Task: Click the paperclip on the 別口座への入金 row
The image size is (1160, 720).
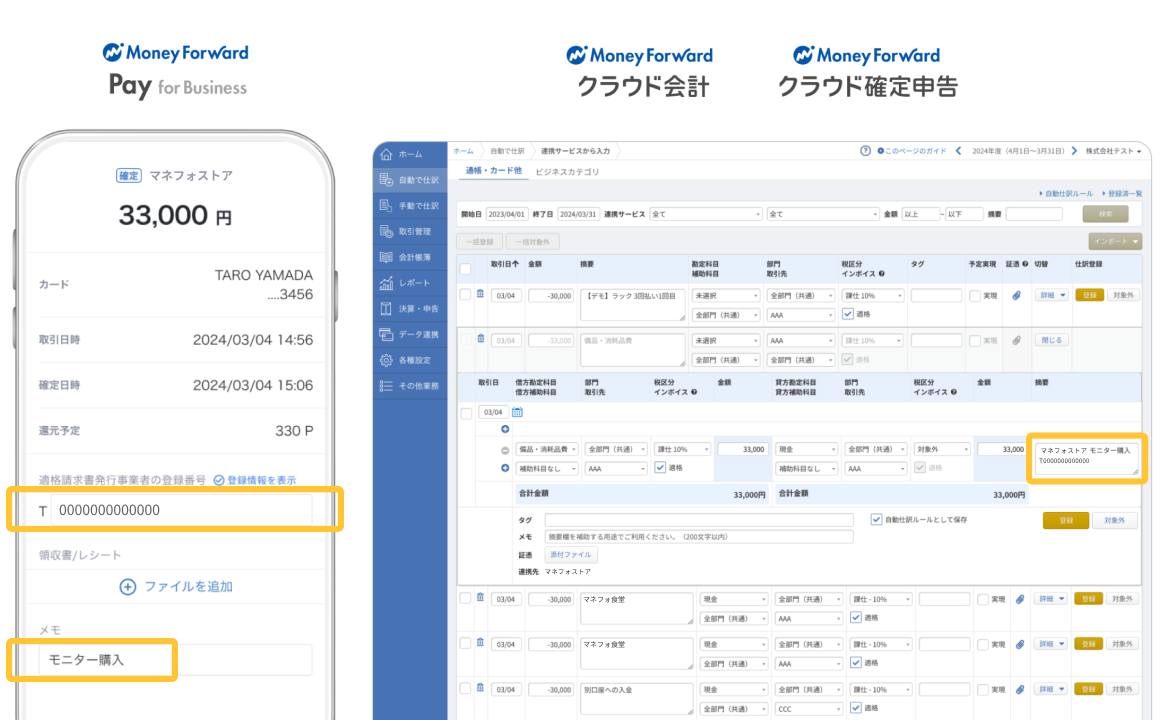Action: (1020, 689)
